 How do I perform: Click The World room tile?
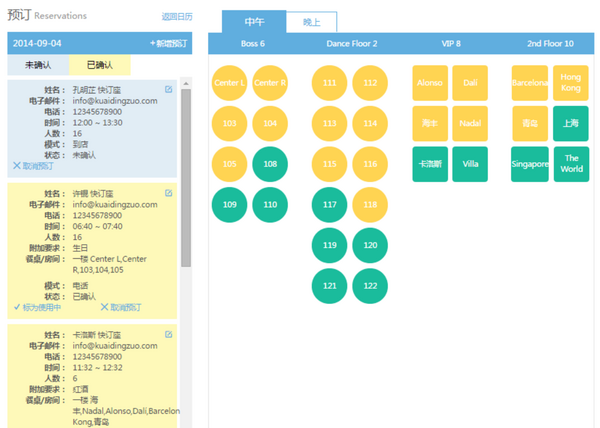[571, 164]
